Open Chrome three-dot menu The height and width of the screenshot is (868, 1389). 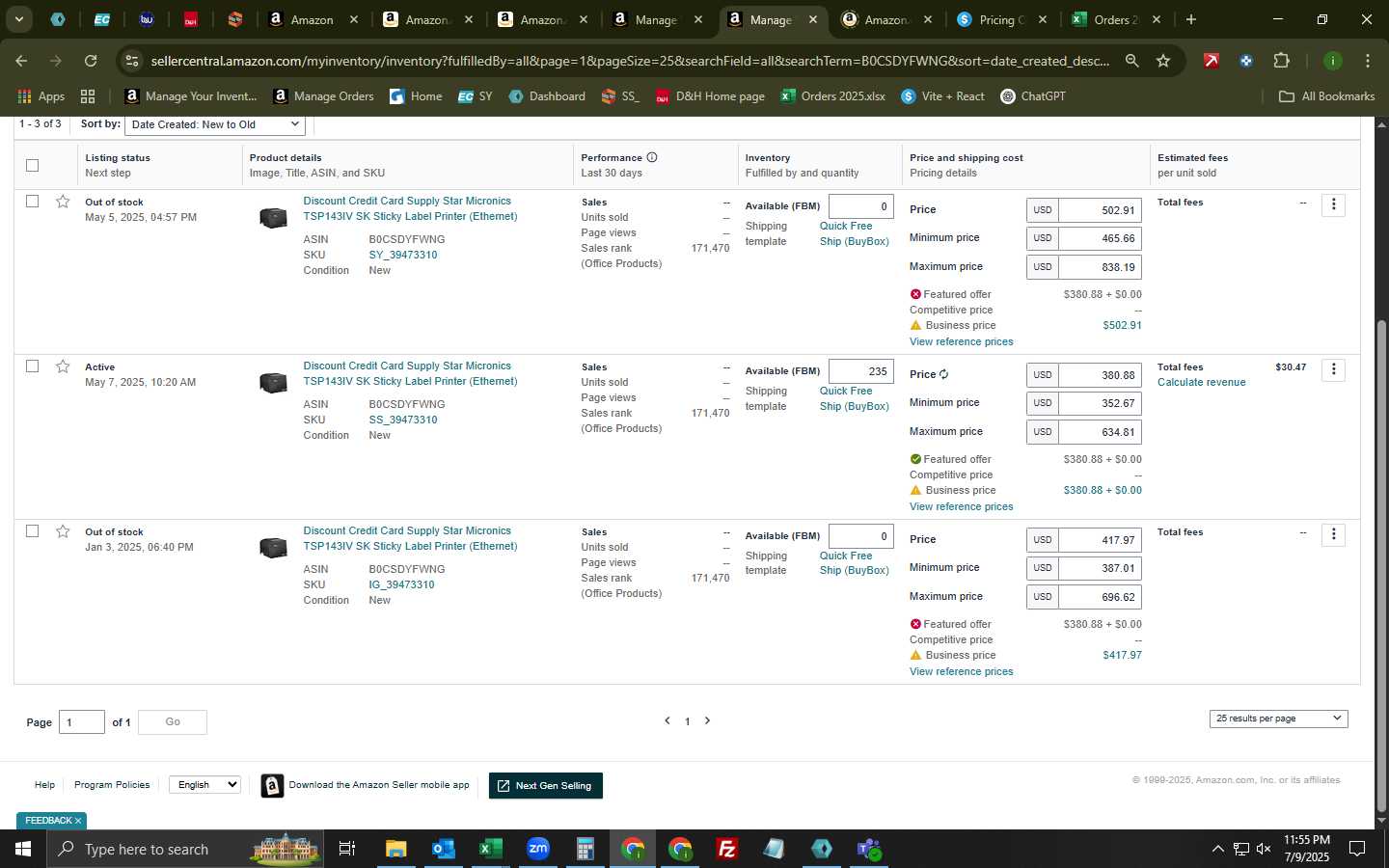(1367, 61)
